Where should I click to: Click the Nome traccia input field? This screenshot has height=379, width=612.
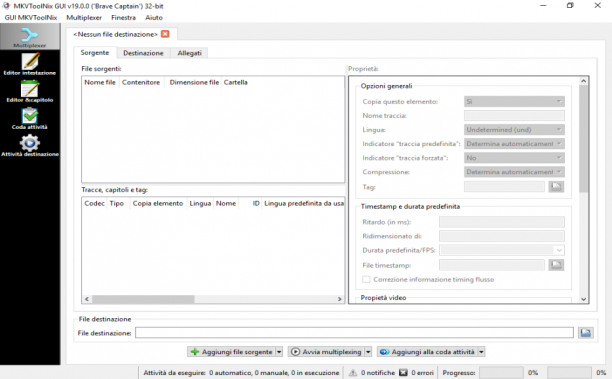pyautogui.click(x=514, y=116)
